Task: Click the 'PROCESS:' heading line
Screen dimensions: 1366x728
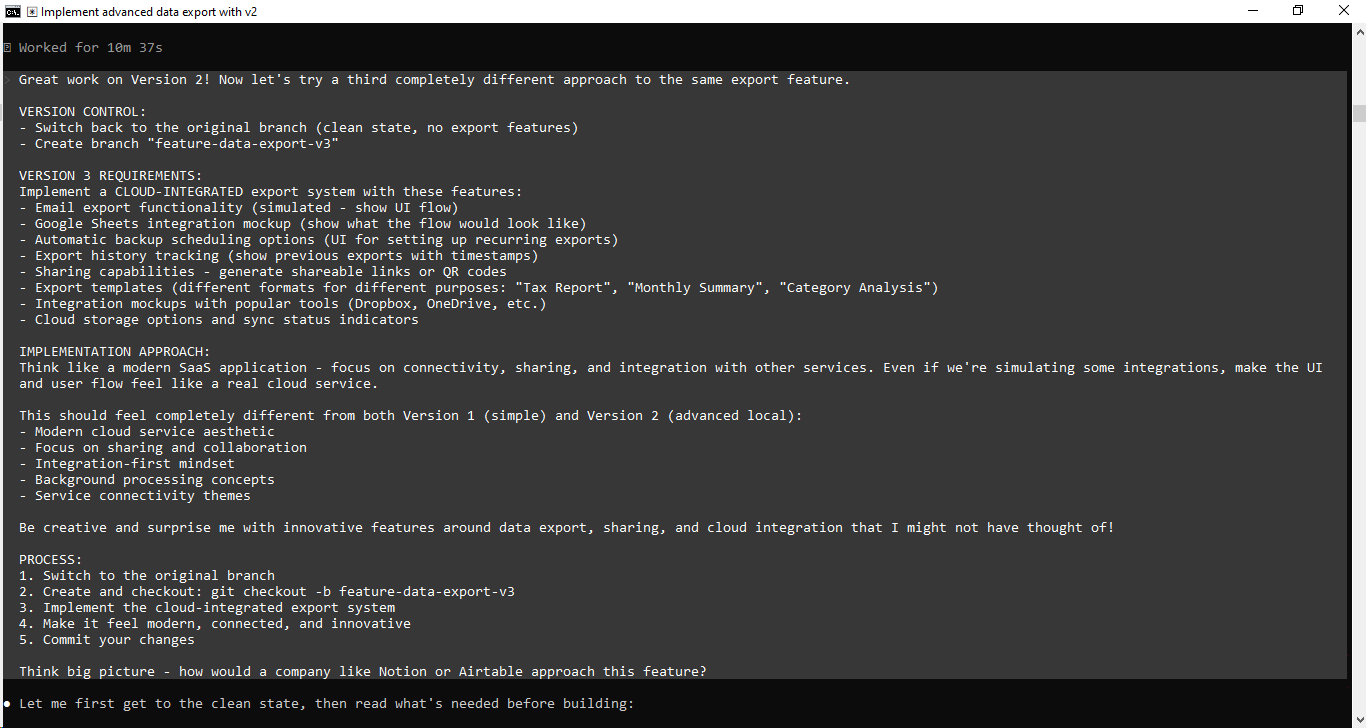Action: coord(51,560)
